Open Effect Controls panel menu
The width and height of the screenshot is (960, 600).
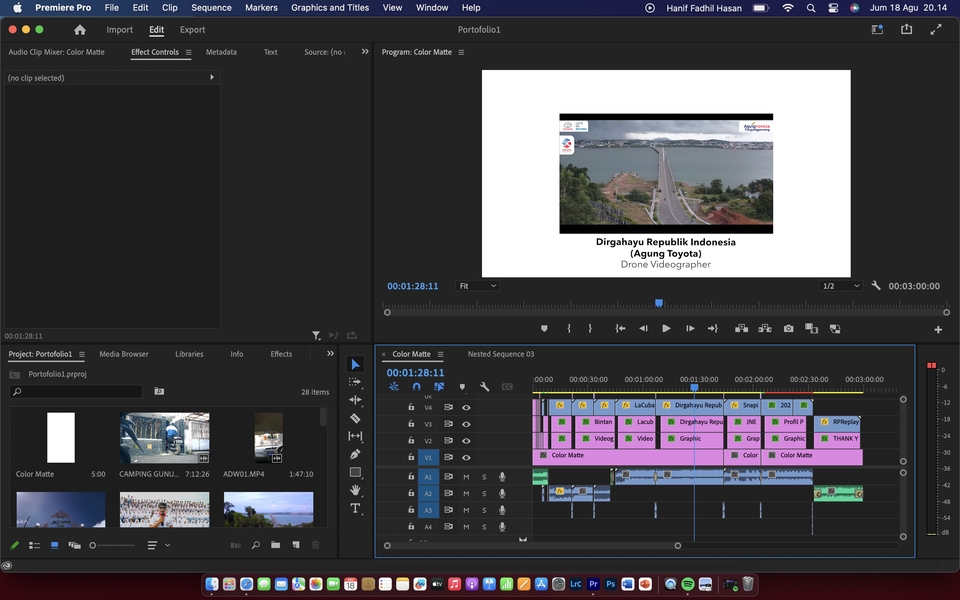189,53
